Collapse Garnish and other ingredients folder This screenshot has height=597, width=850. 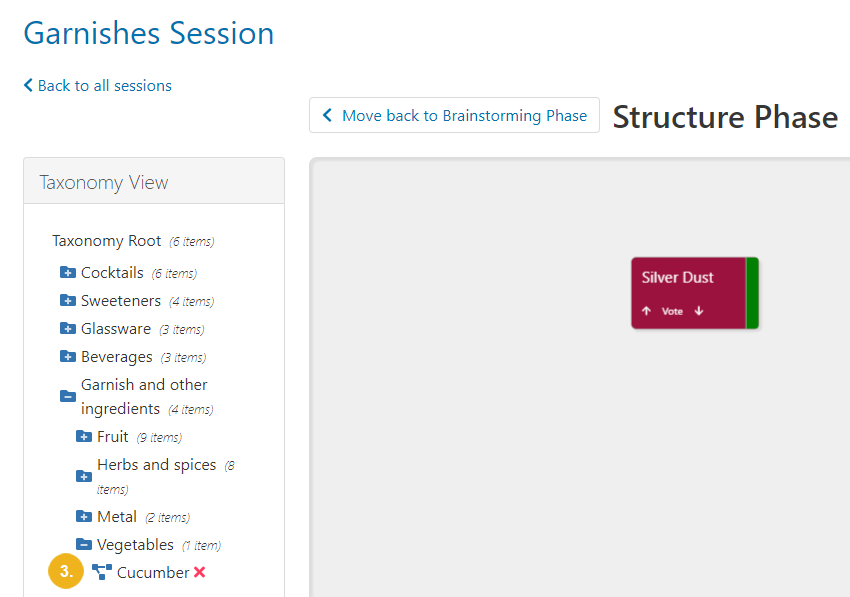coord(68,396)
